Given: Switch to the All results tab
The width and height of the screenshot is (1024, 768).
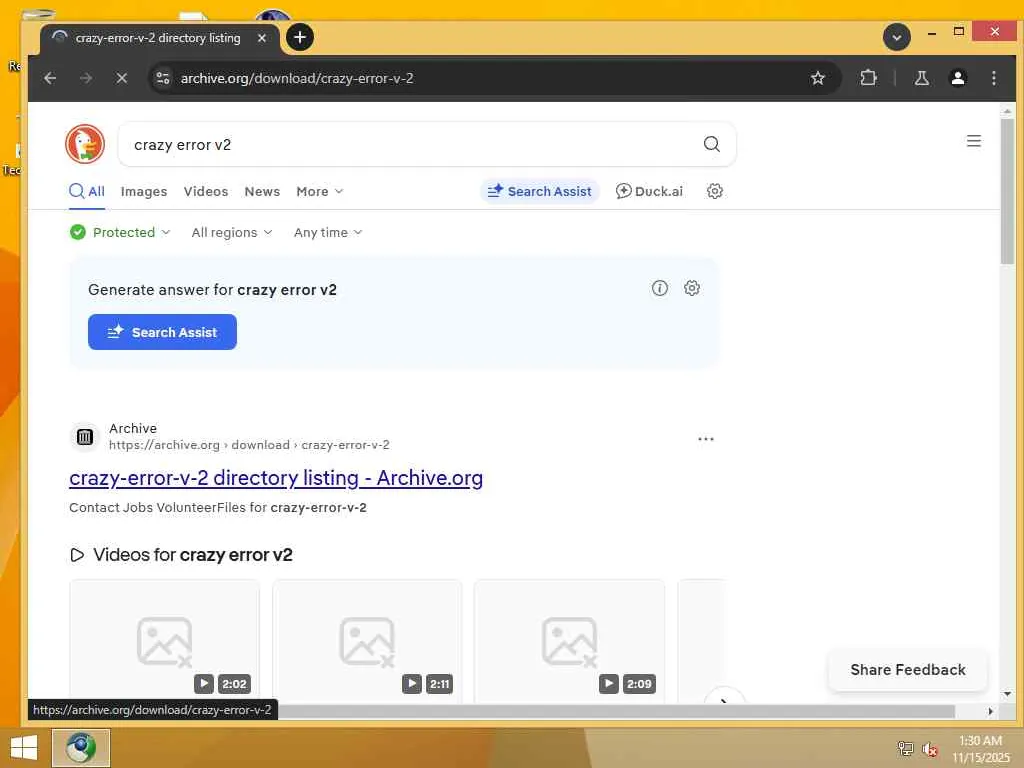Looking at the screenshot, I should point(87,191).
